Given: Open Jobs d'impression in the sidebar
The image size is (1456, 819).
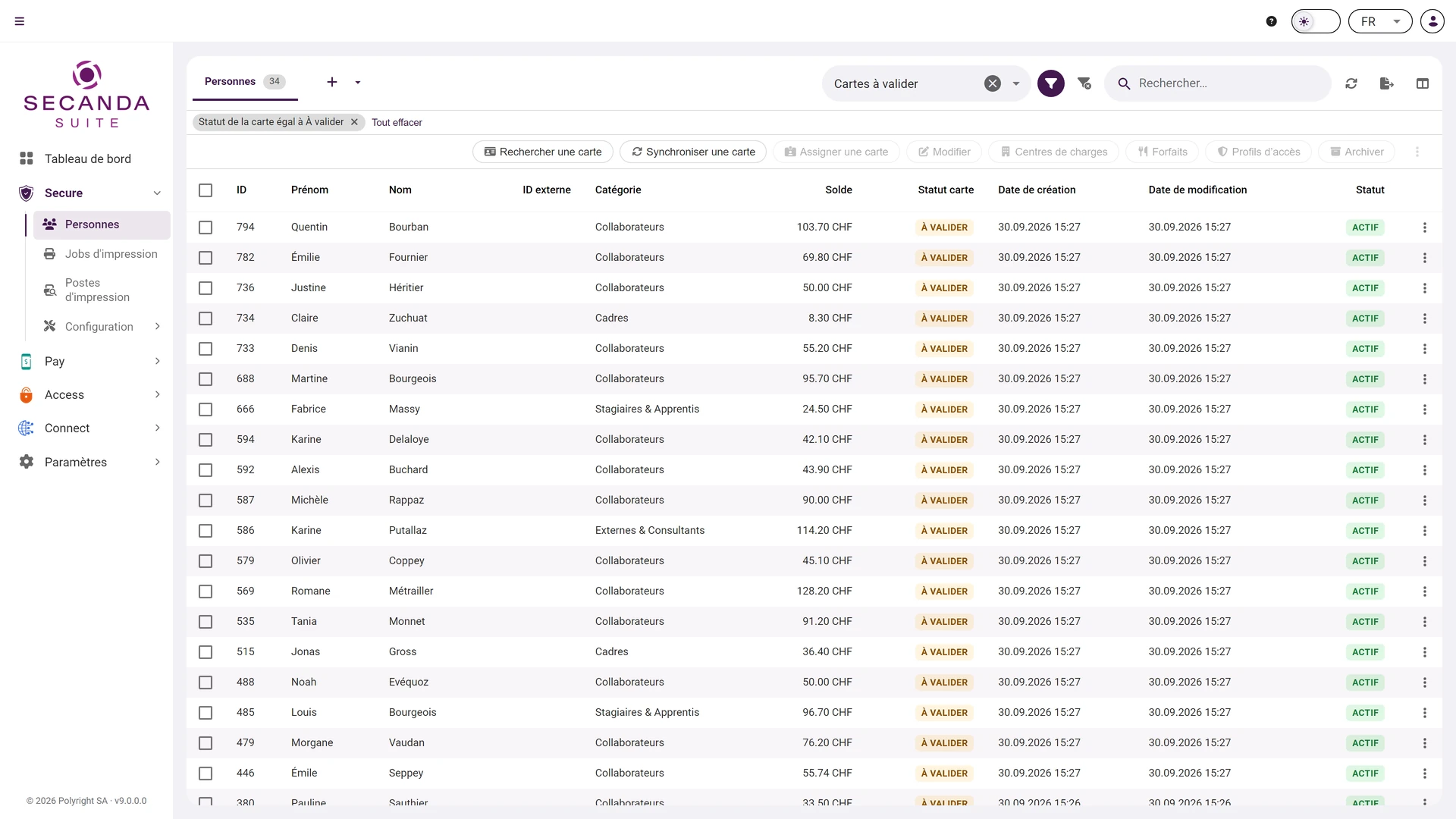Looking at the screenshot, I should [102, 254].
